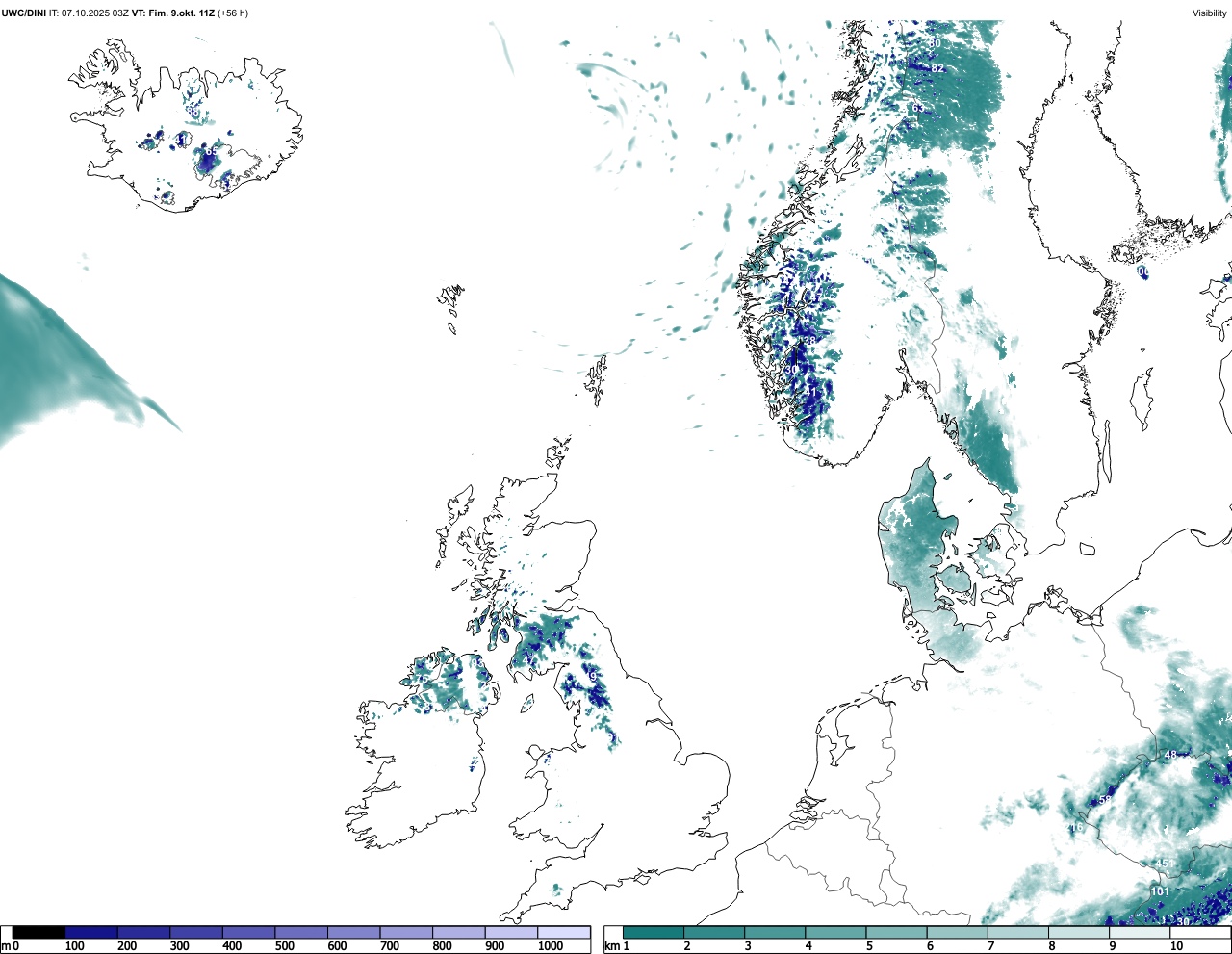The height and width of the screenshot is (954, 1232).
Task: Click the 6–7 km legend swatch
Action: point(957,932)
